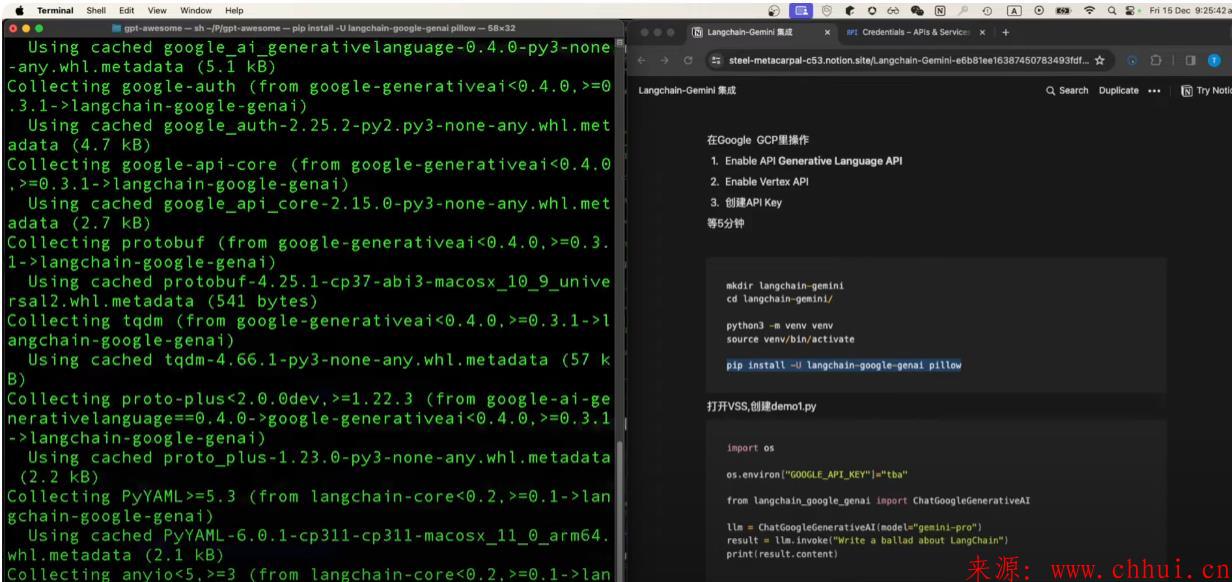Click the os.environ GOOGLE_API_KEY code line
The width and height of the screenshot is (1232, 582).
(x=817, y=473)
